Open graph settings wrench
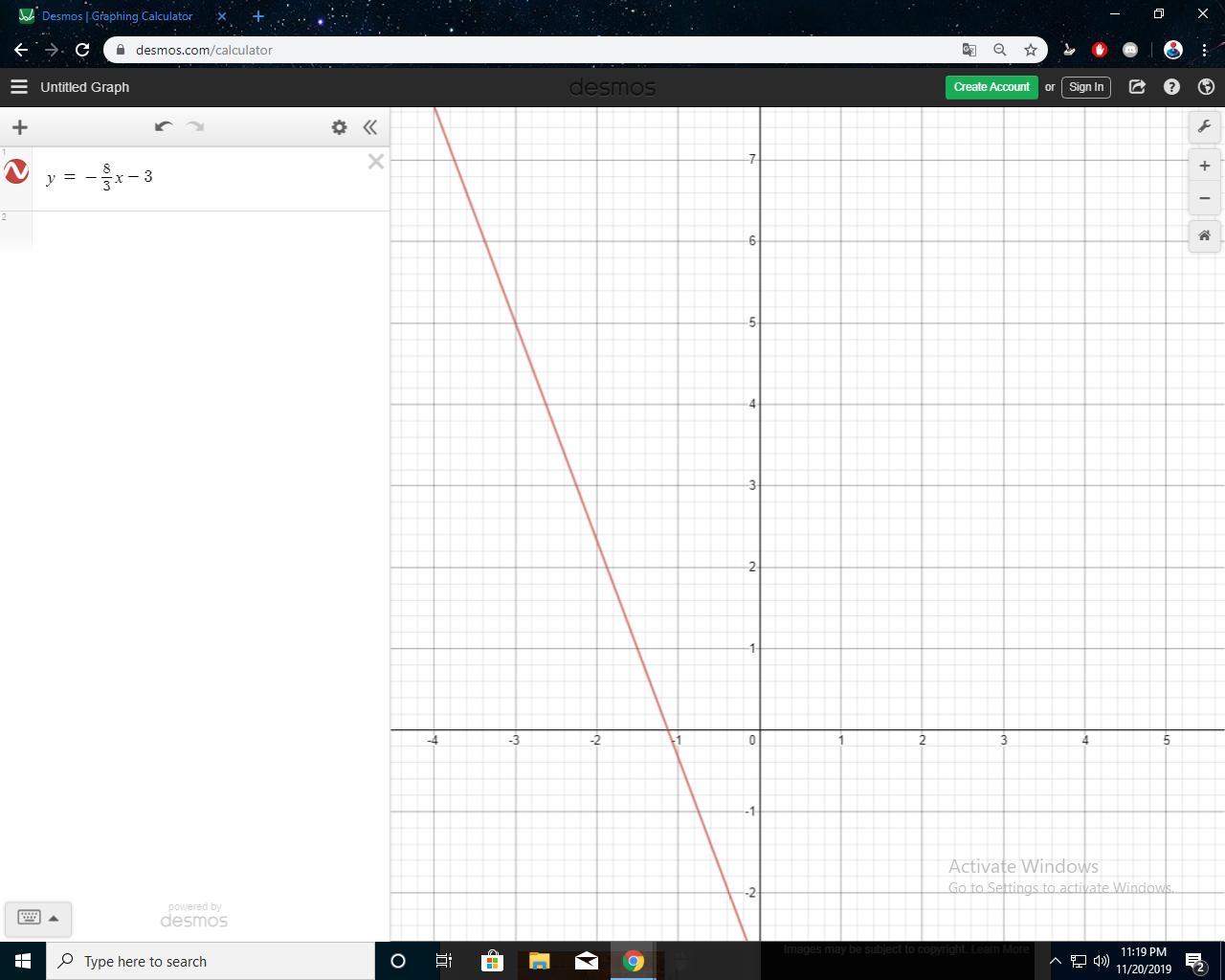The image size is (1225, 980). click(1204, 127)
